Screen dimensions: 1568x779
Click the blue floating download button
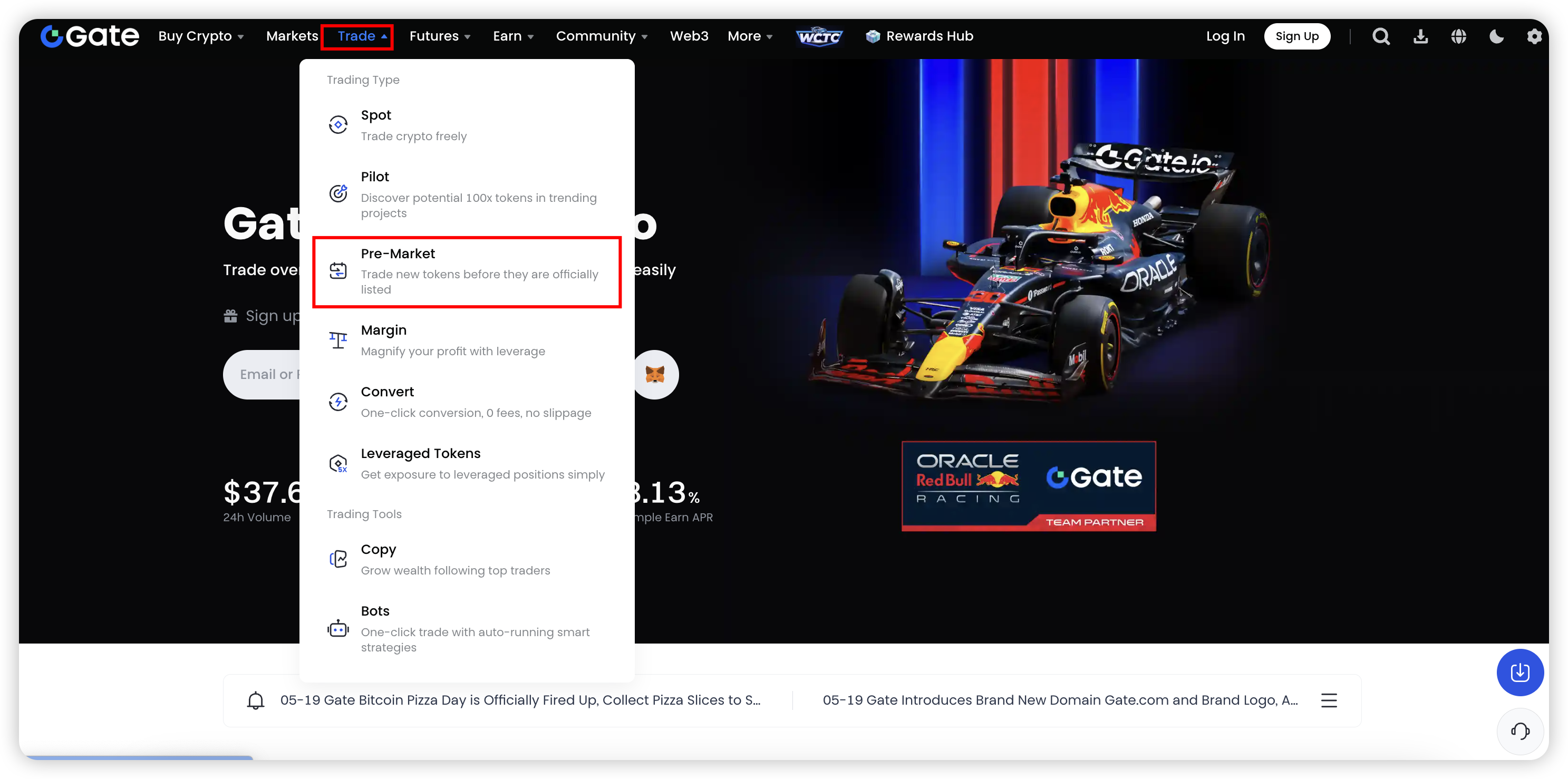pyautogui.click(x=1520, y=673)
